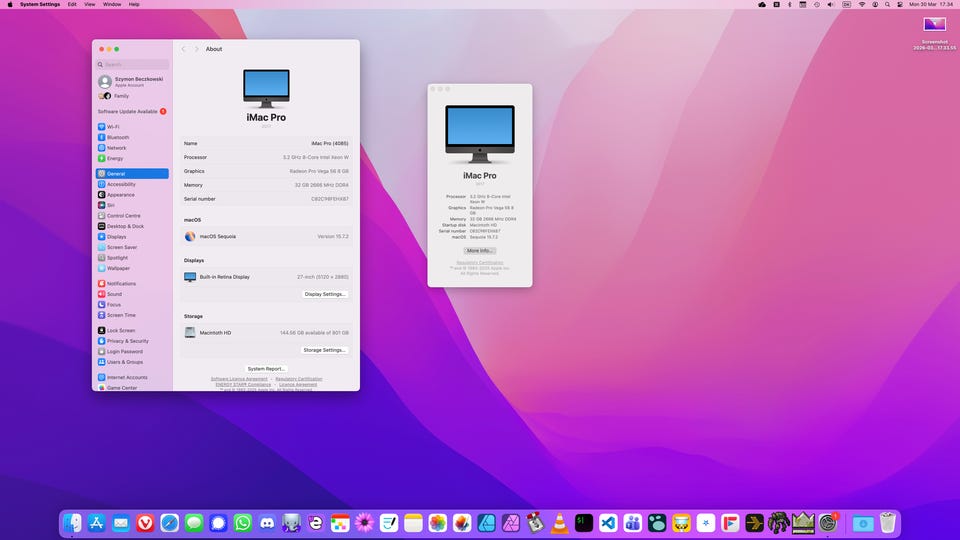The width and height of the screenshot is (960, 540).
Task: Go to Control Centre settings
Action: (x=123, y=215)
